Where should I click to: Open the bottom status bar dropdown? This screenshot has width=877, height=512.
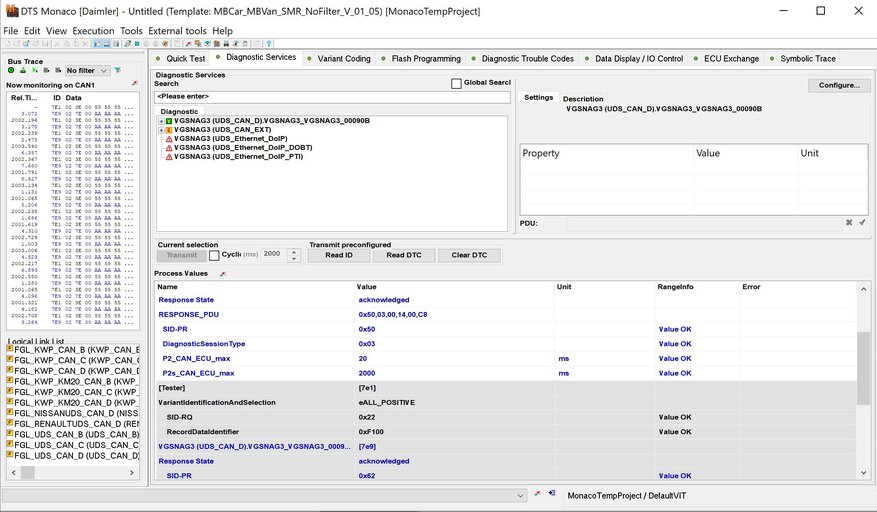(x=520, y=495)
